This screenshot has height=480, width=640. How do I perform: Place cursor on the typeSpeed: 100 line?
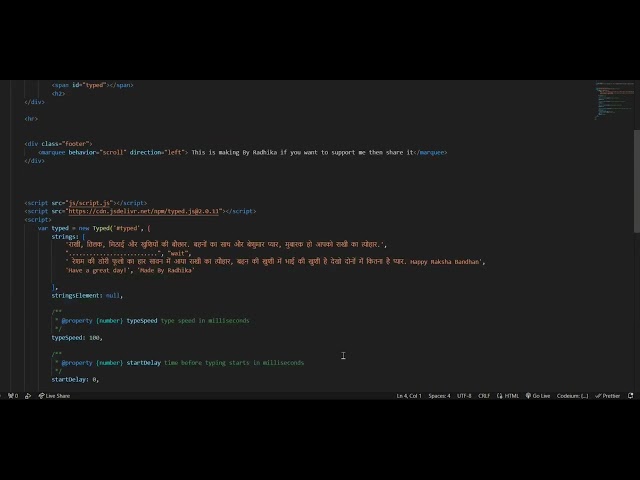point(77,338)
